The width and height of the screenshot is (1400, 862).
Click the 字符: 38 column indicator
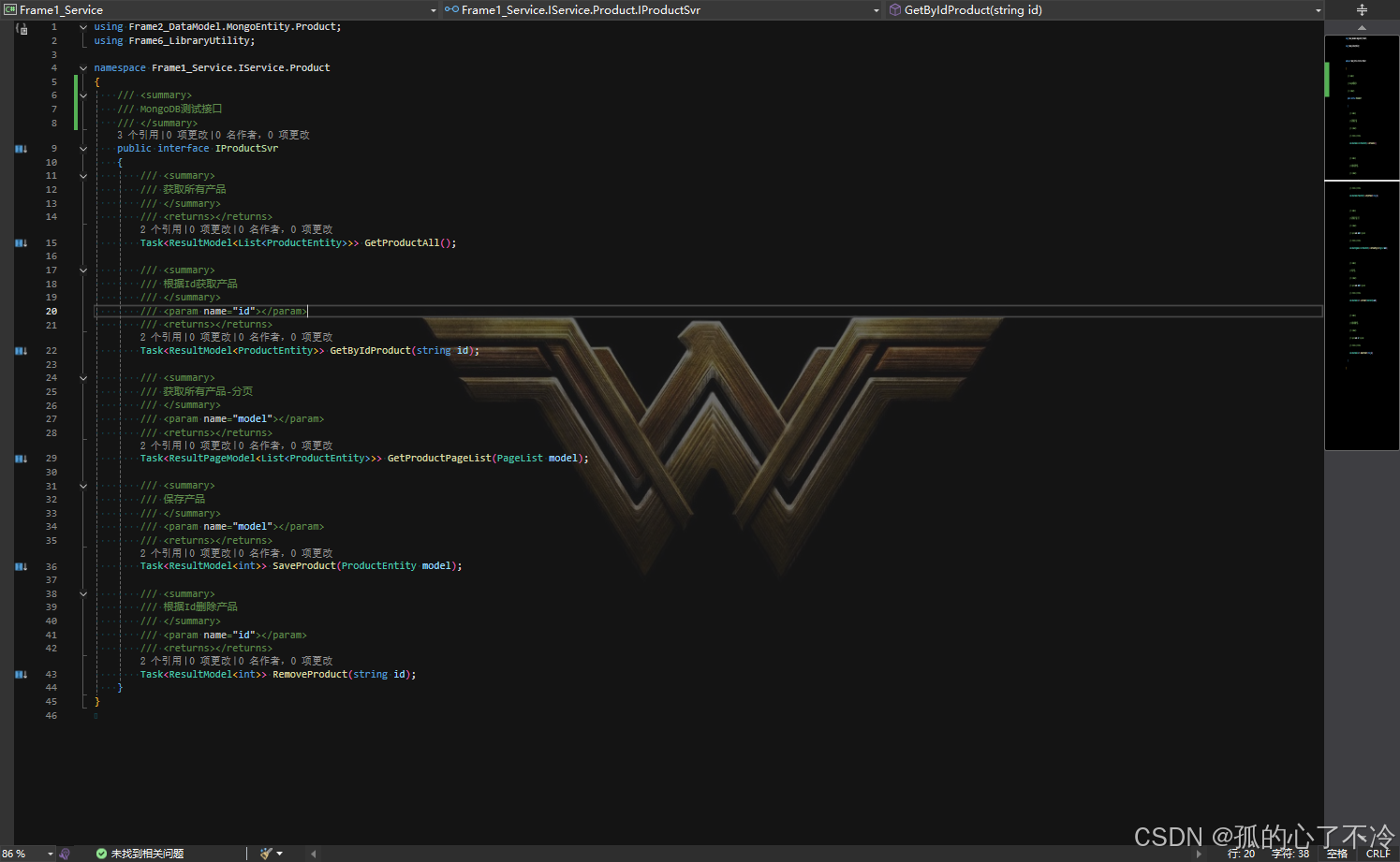1290,854
